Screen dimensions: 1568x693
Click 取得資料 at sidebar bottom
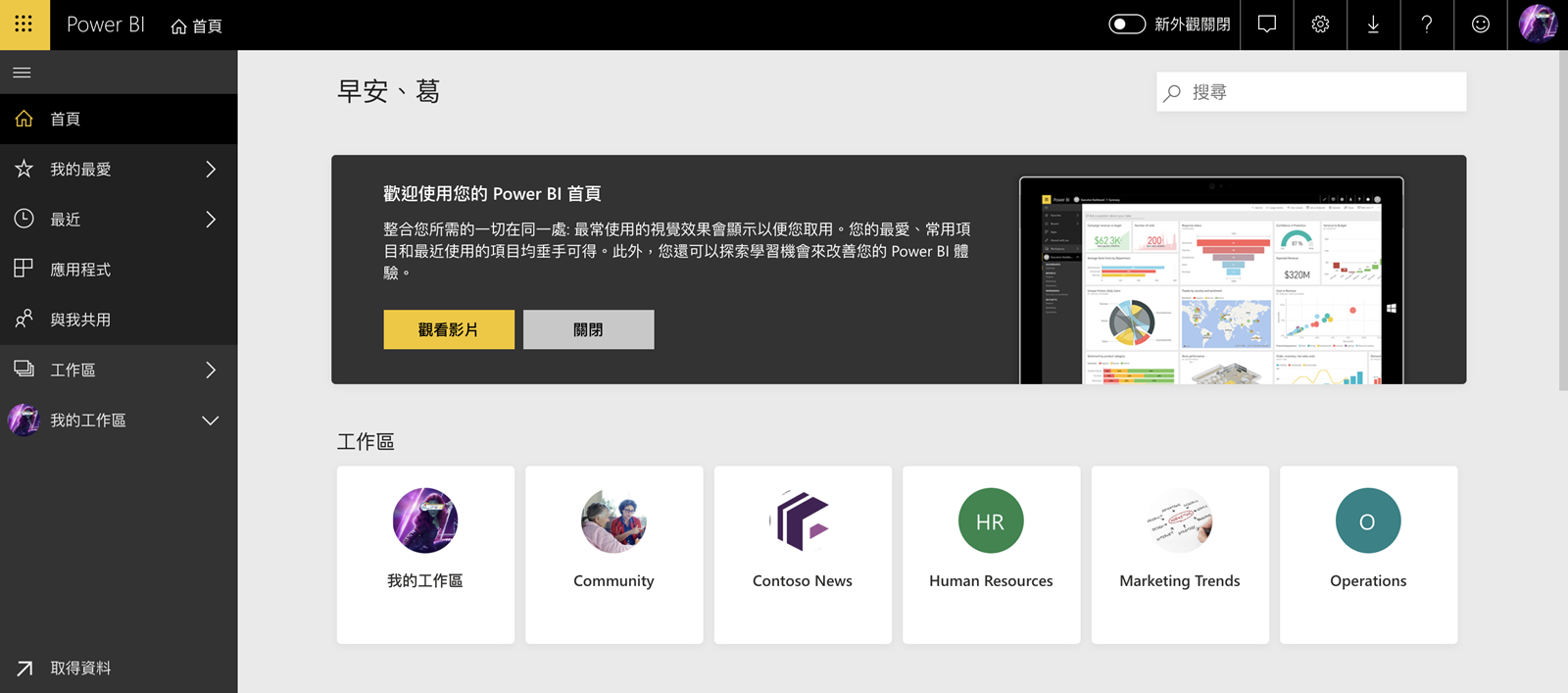pyautogui.click(x=80, y=668)
